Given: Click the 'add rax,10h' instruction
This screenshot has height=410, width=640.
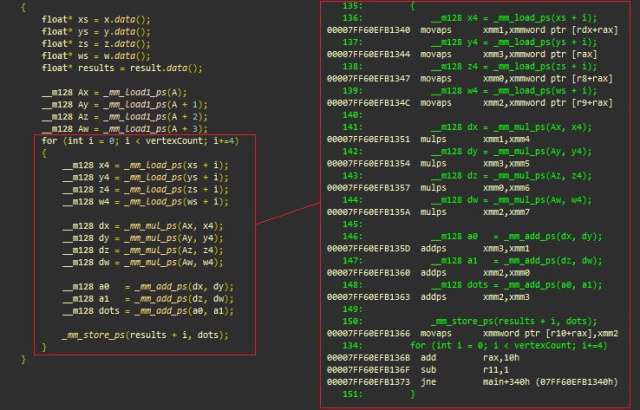Looking at the screenshot, I should [423, 358].
